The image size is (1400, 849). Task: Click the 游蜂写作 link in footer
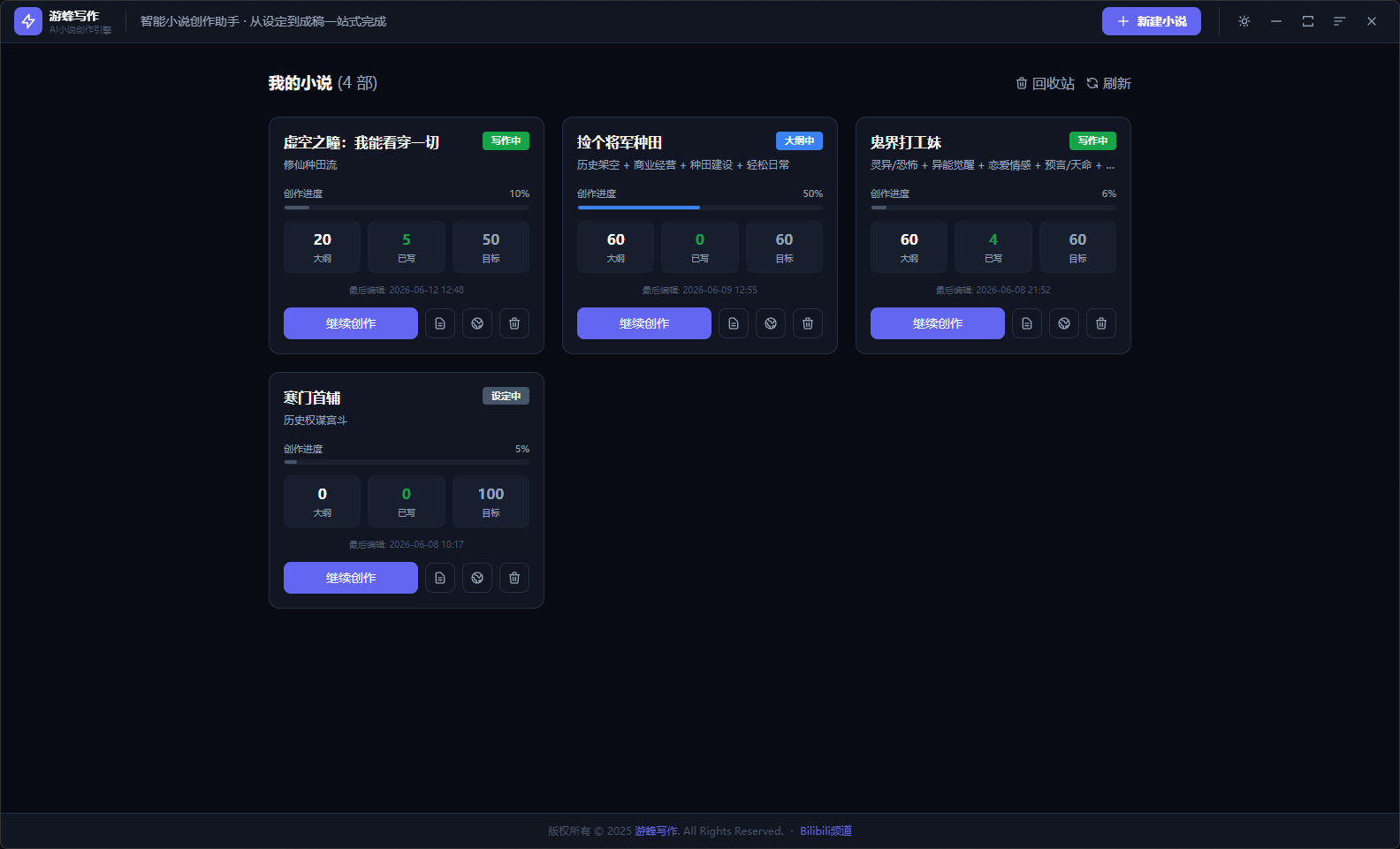coord(656,830)
